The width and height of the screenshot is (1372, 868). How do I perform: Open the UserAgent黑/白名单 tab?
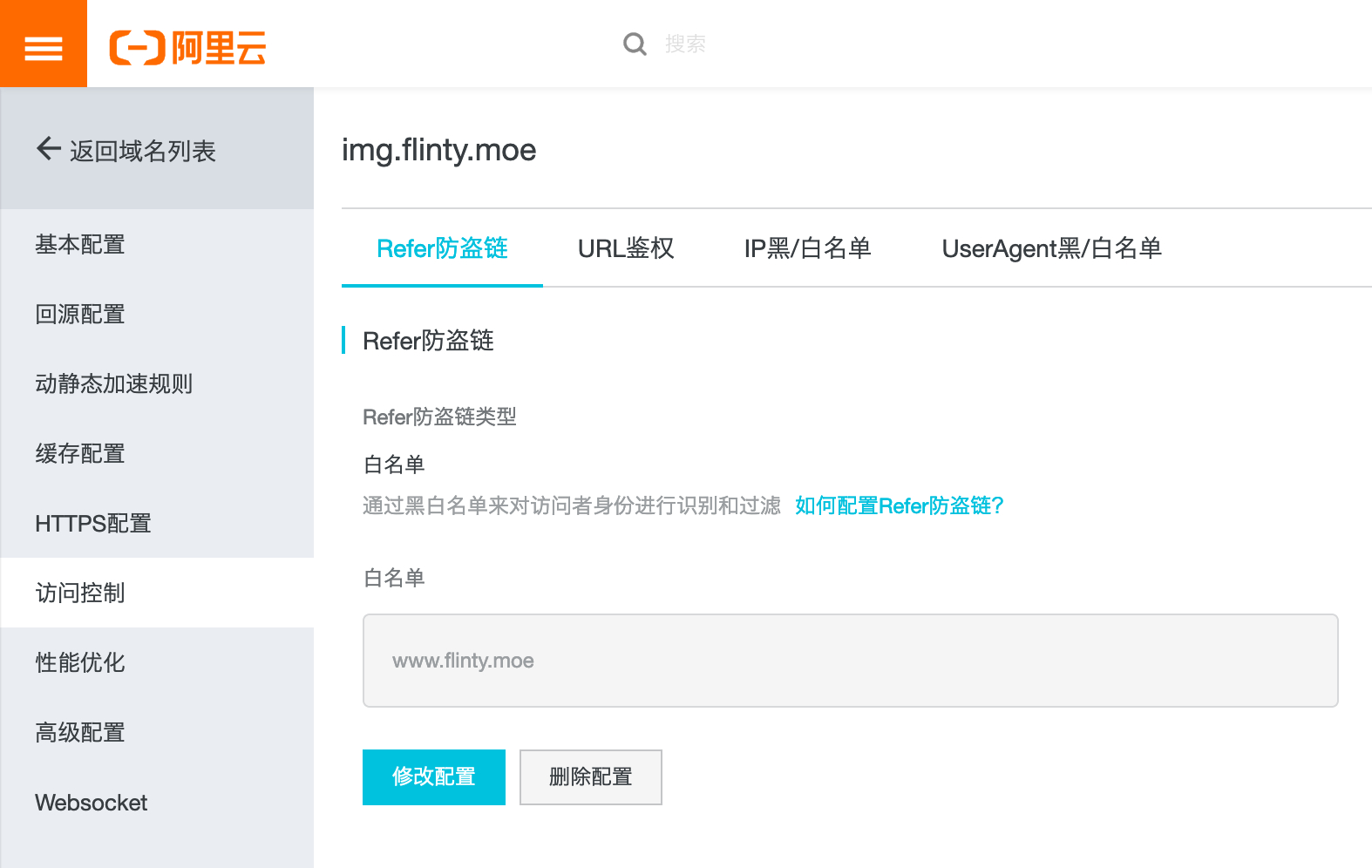tap(1051, 248)
